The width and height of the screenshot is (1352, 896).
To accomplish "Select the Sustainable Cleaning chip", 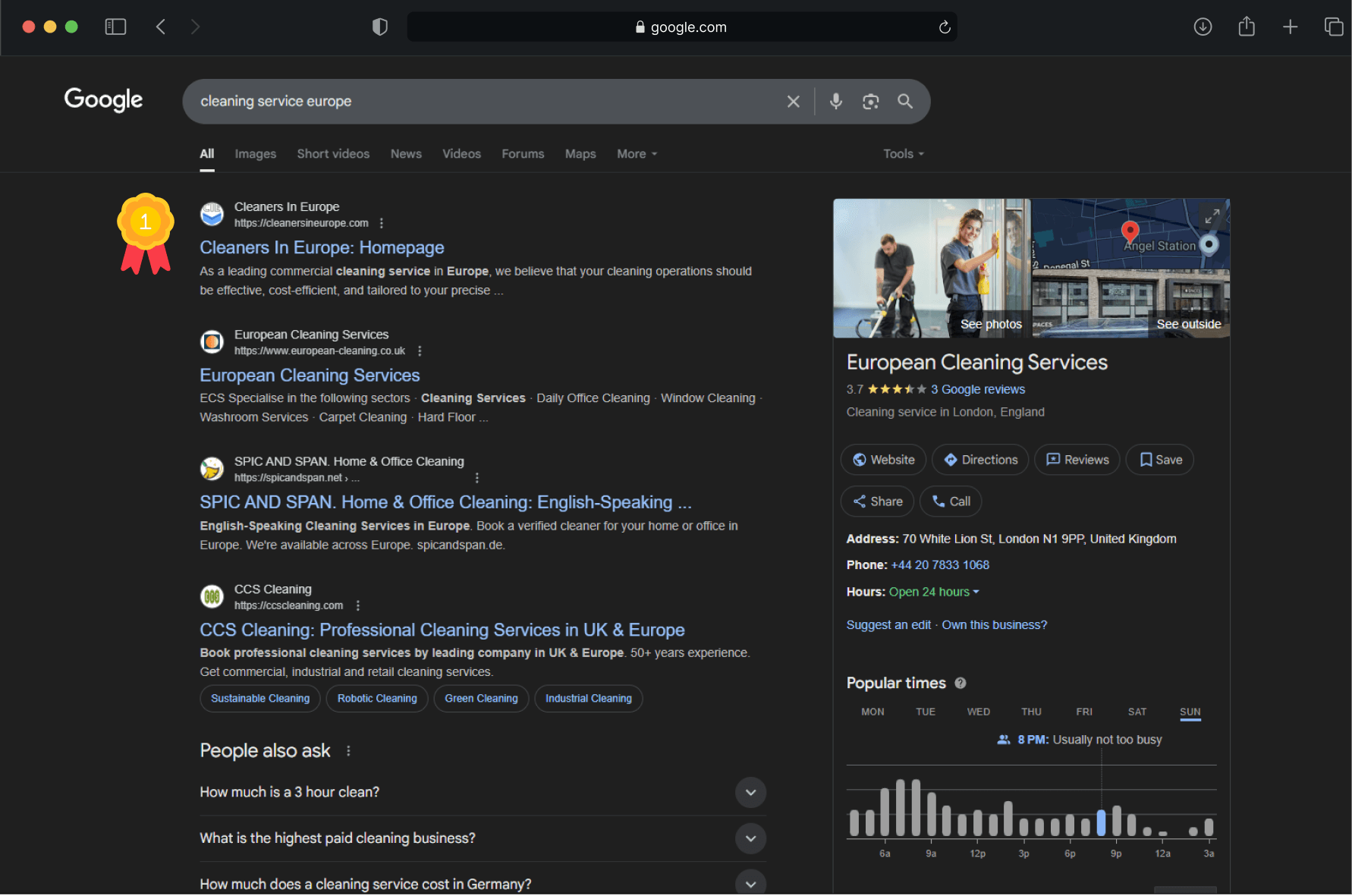I will (x=260, y=699).
